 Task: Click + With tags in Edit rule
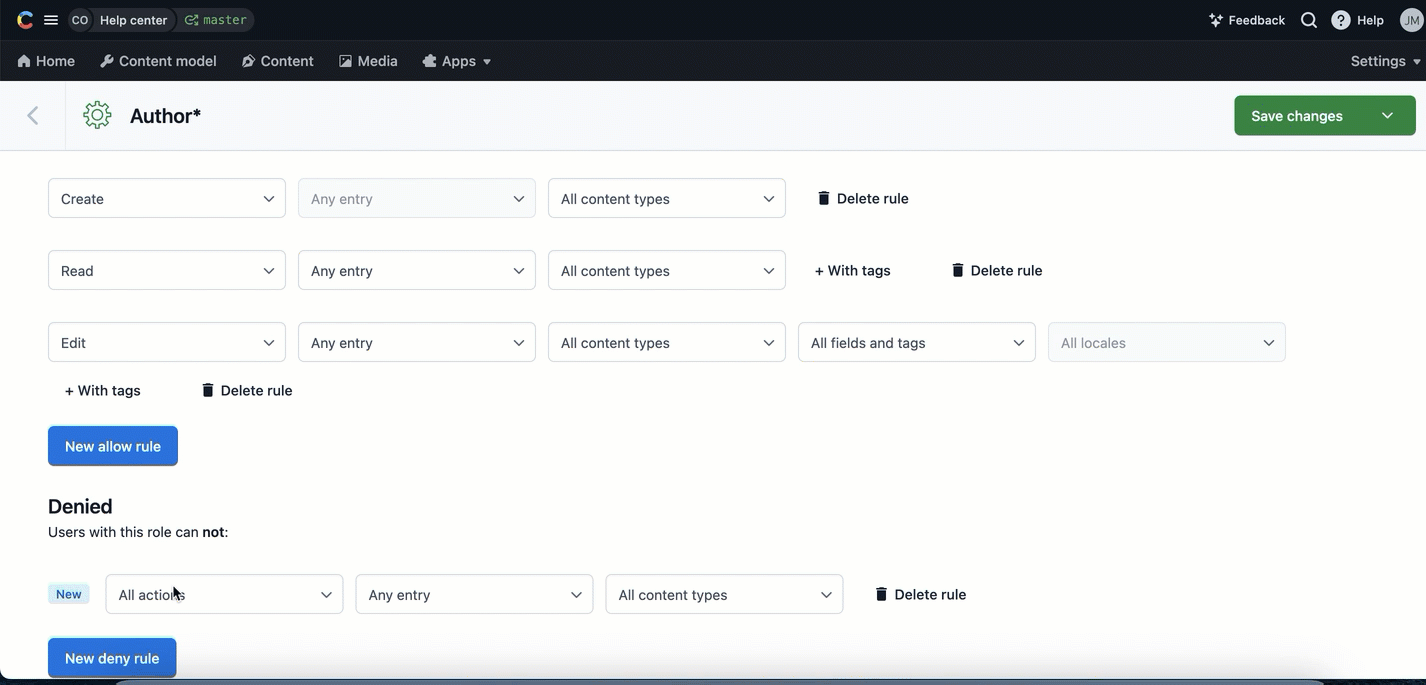102,391
